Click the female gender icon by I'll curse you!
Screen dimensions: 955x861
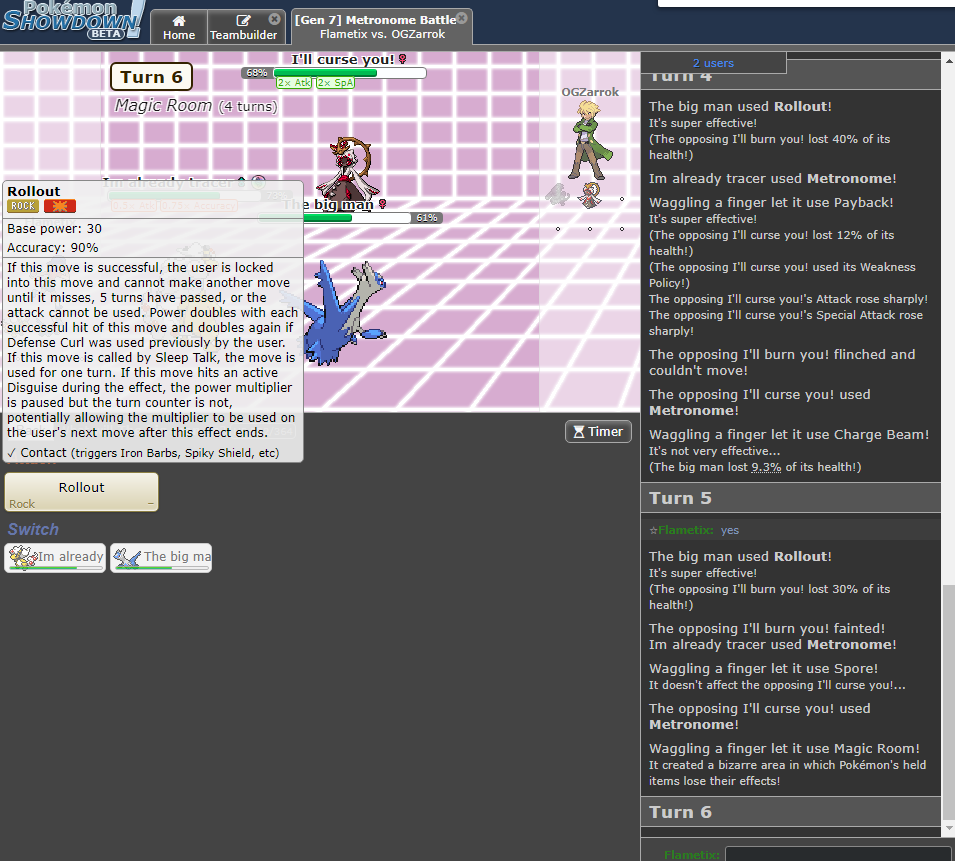[x=402, y=59]
